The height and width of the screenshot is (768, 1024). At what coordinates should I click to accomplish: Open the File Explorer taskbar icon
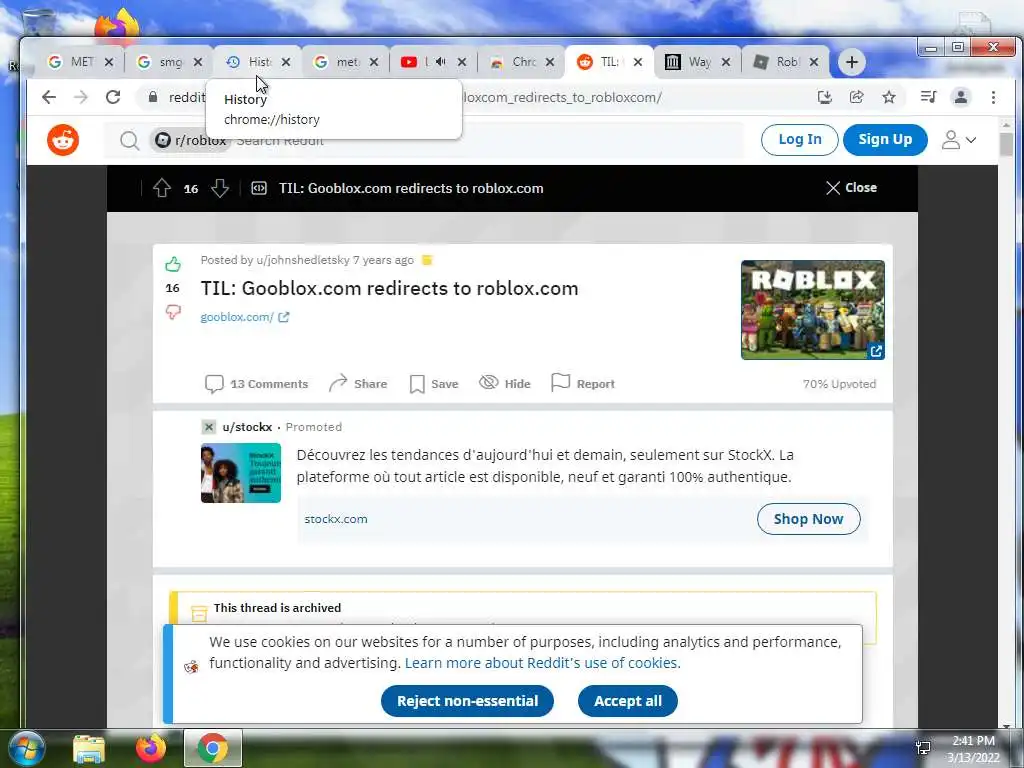point(89,748)
